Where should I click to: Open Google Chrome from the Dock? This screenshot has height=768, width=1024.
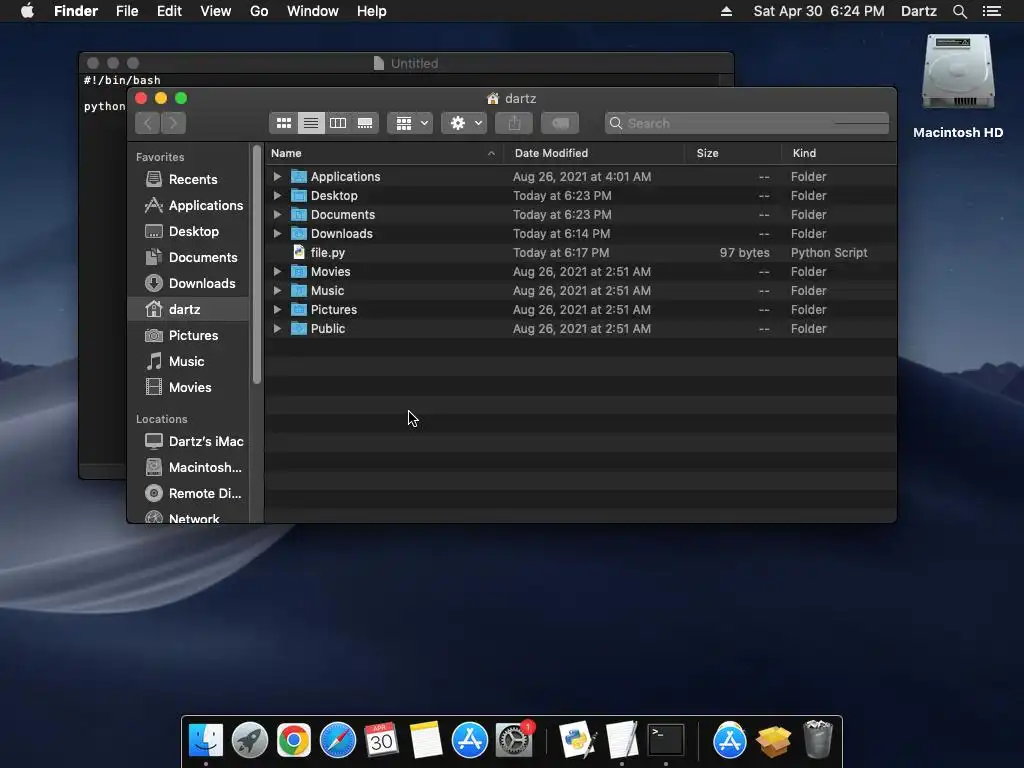294,740
